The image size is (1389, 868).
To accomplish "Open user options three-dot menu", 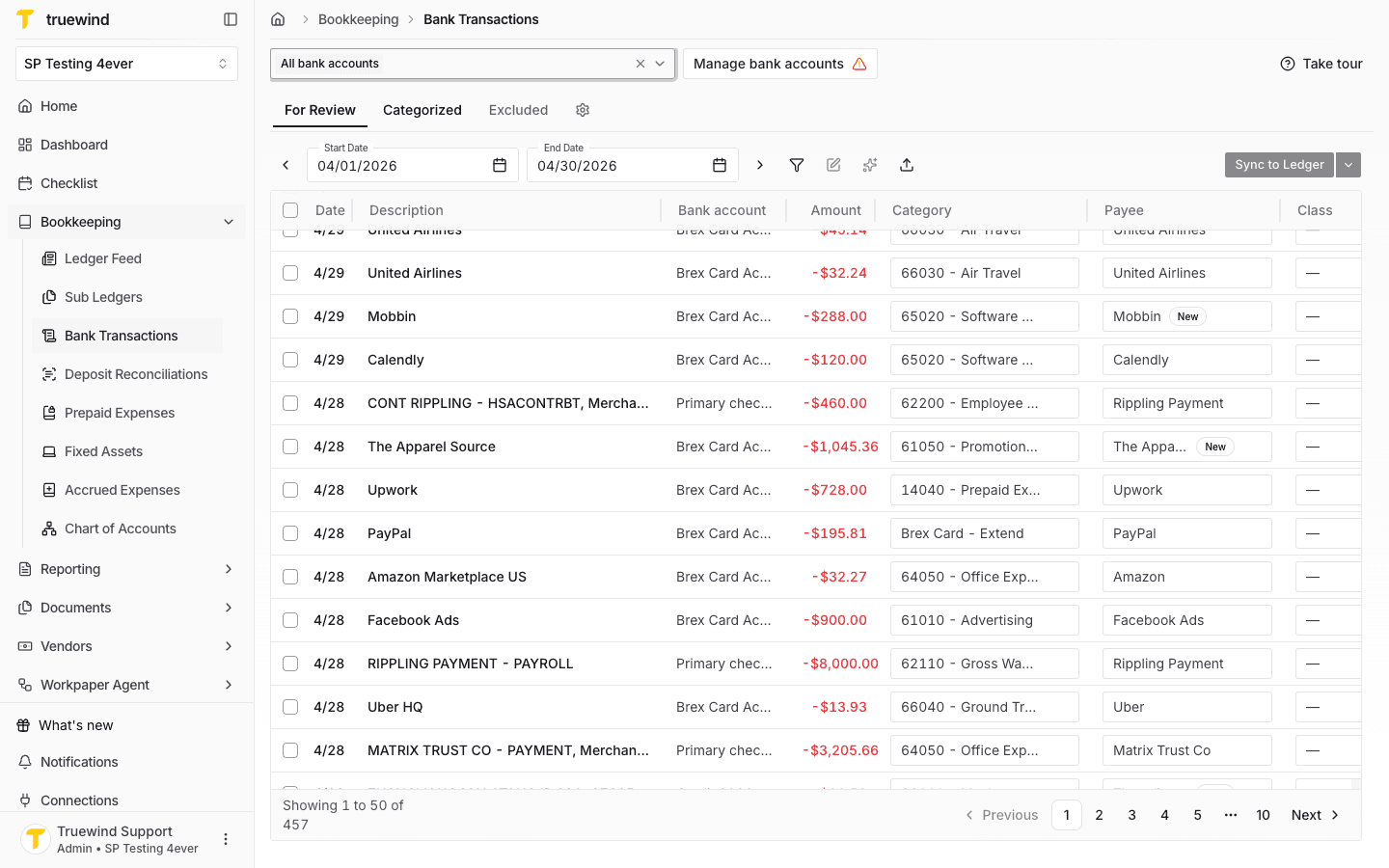I will pos(226,839).
